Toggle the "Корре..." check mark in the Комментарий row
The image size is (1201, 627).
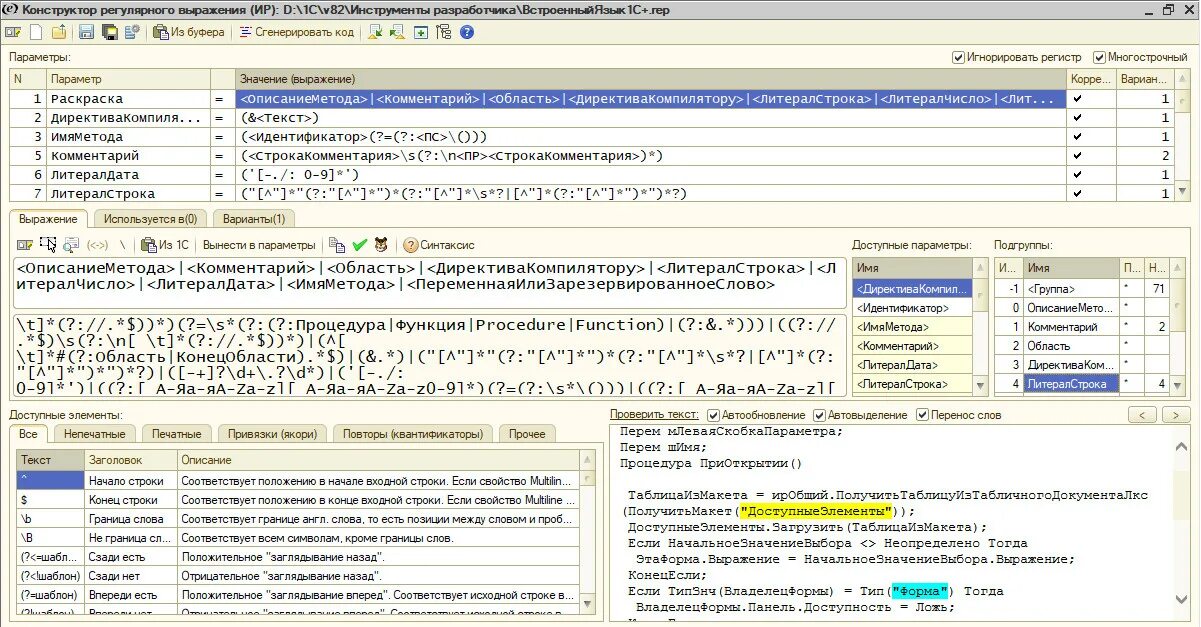(x=1077, y=155)
